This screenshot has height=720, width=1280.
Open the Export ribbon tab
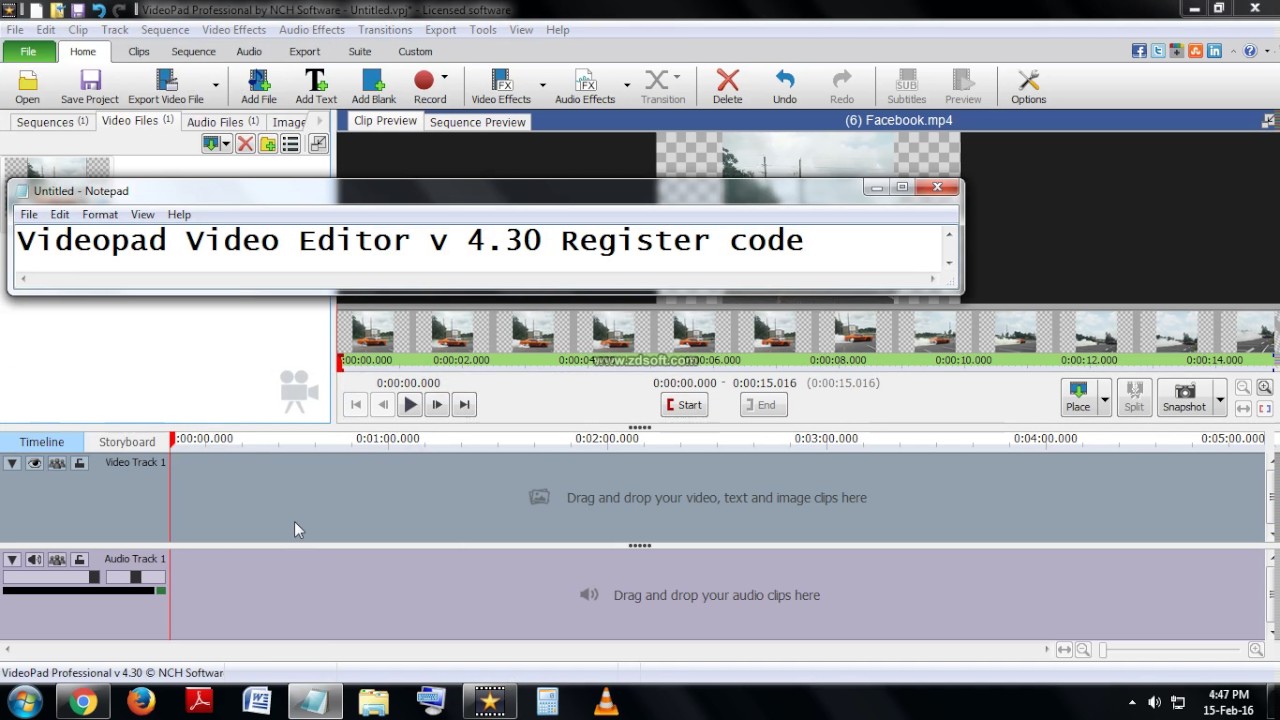tap(305, 52)
